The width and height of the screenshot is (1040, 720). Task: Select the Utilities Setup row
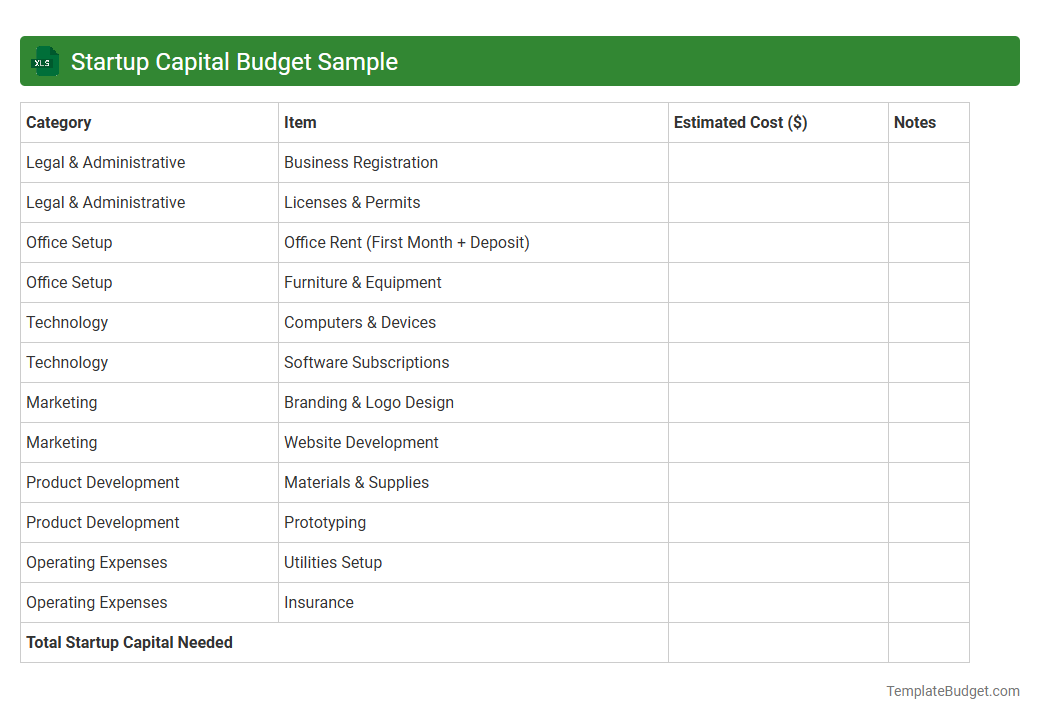pos(333,562)
